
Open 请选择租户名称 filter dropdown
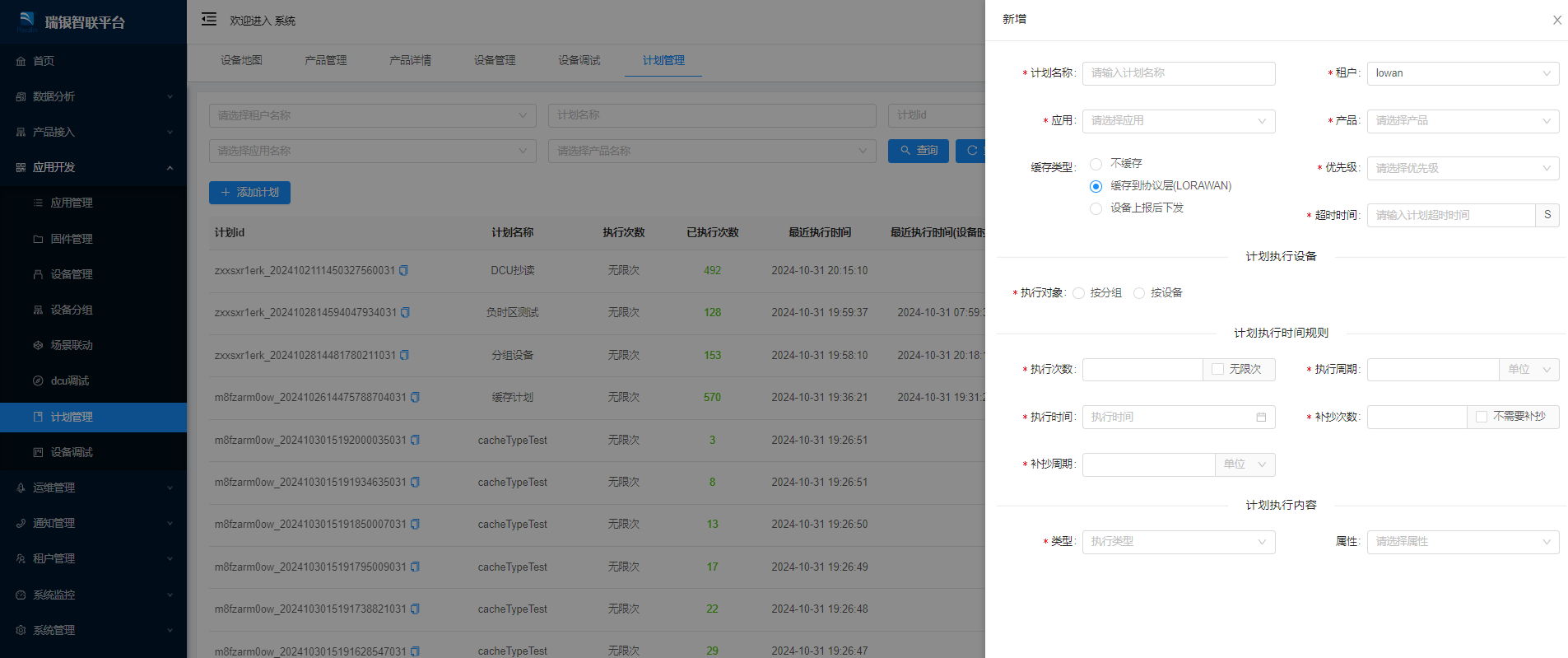[372, 115]
